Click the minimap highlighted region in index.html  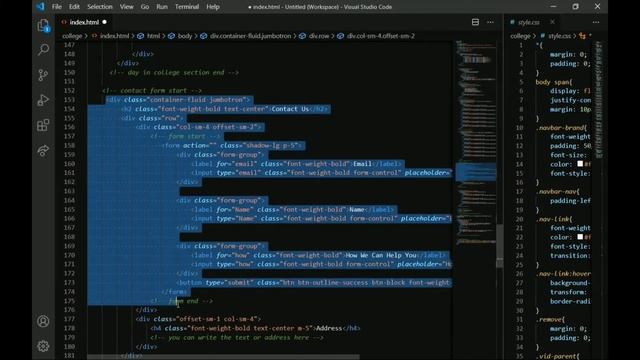pyautogui.click(x=476, y=172)
